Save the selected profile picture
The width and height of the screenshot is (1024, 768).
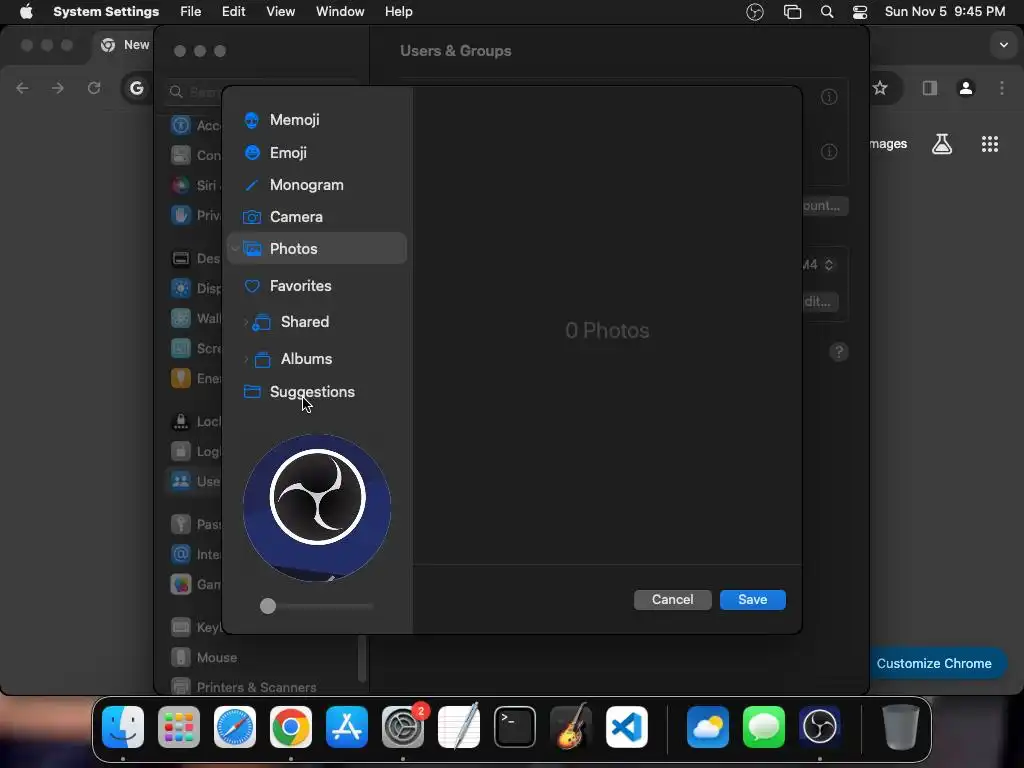(x=752, y=600)
